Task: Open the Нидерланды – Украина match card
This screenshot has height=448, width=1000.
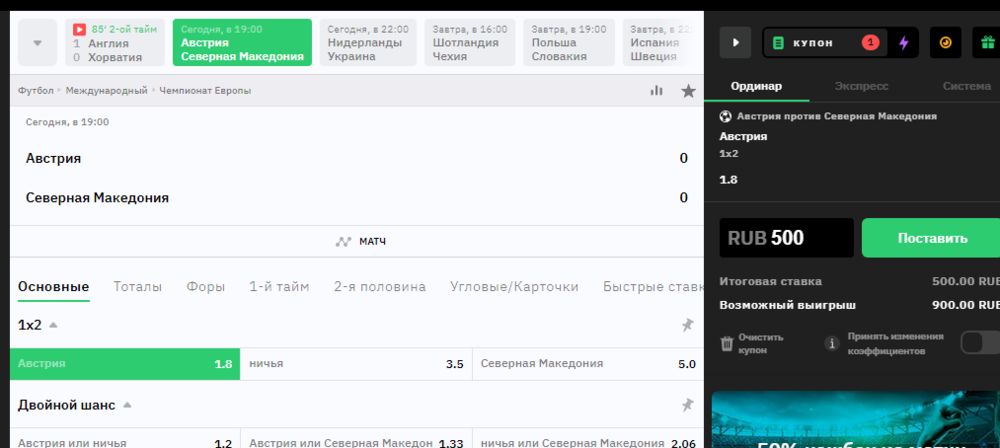Action: coord(368,43)
